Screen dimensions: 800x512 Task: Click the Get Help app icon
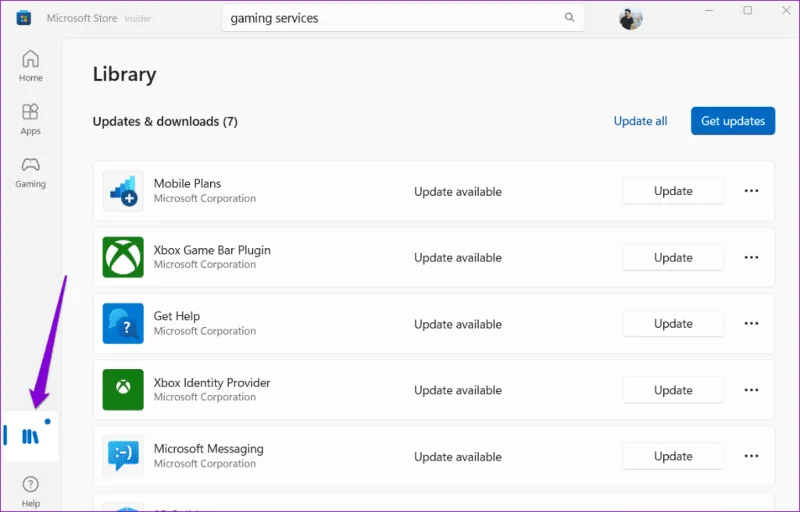(123, 323)
